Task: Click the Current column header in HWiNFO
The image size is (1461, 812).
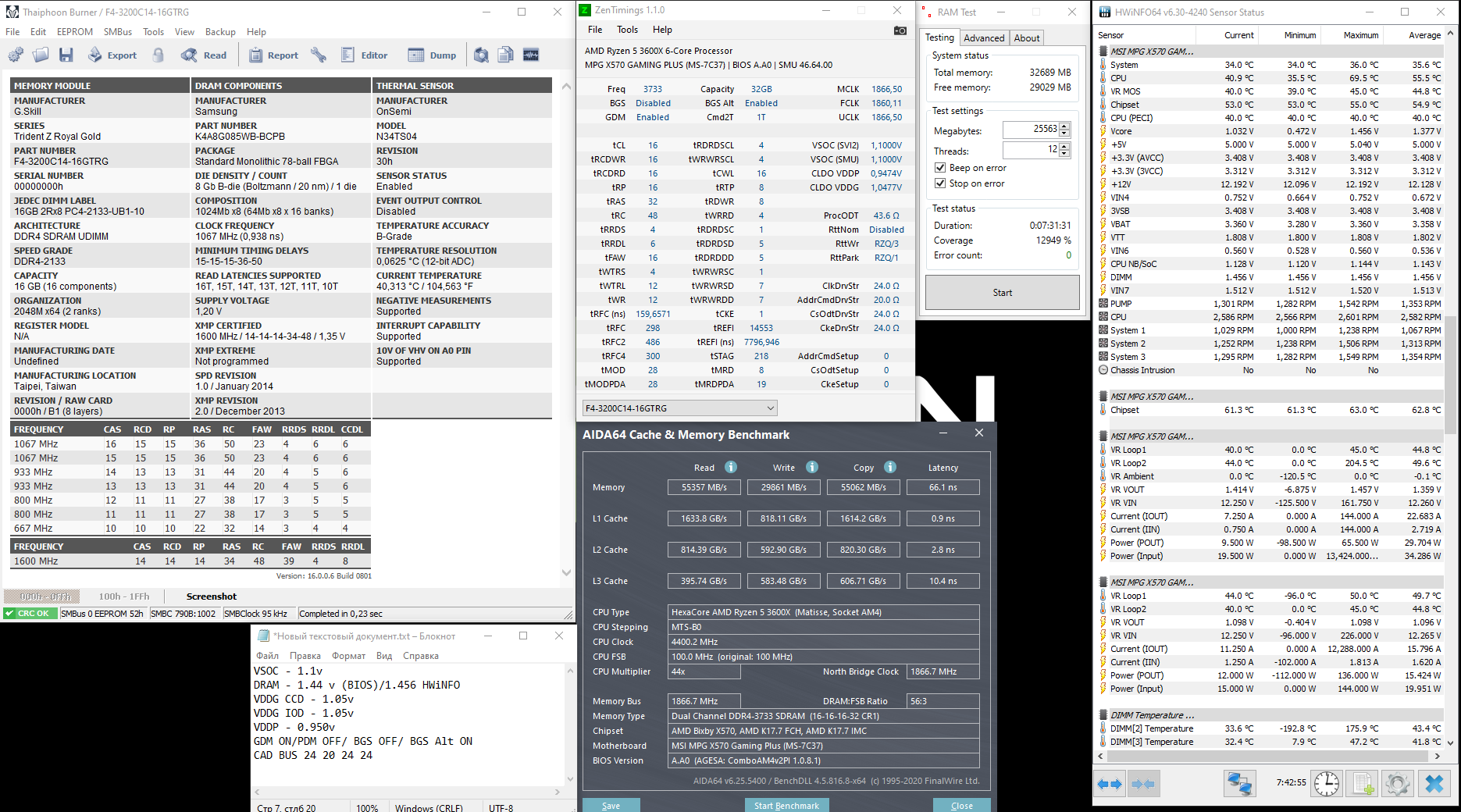Action: (x=1239, y=35)
